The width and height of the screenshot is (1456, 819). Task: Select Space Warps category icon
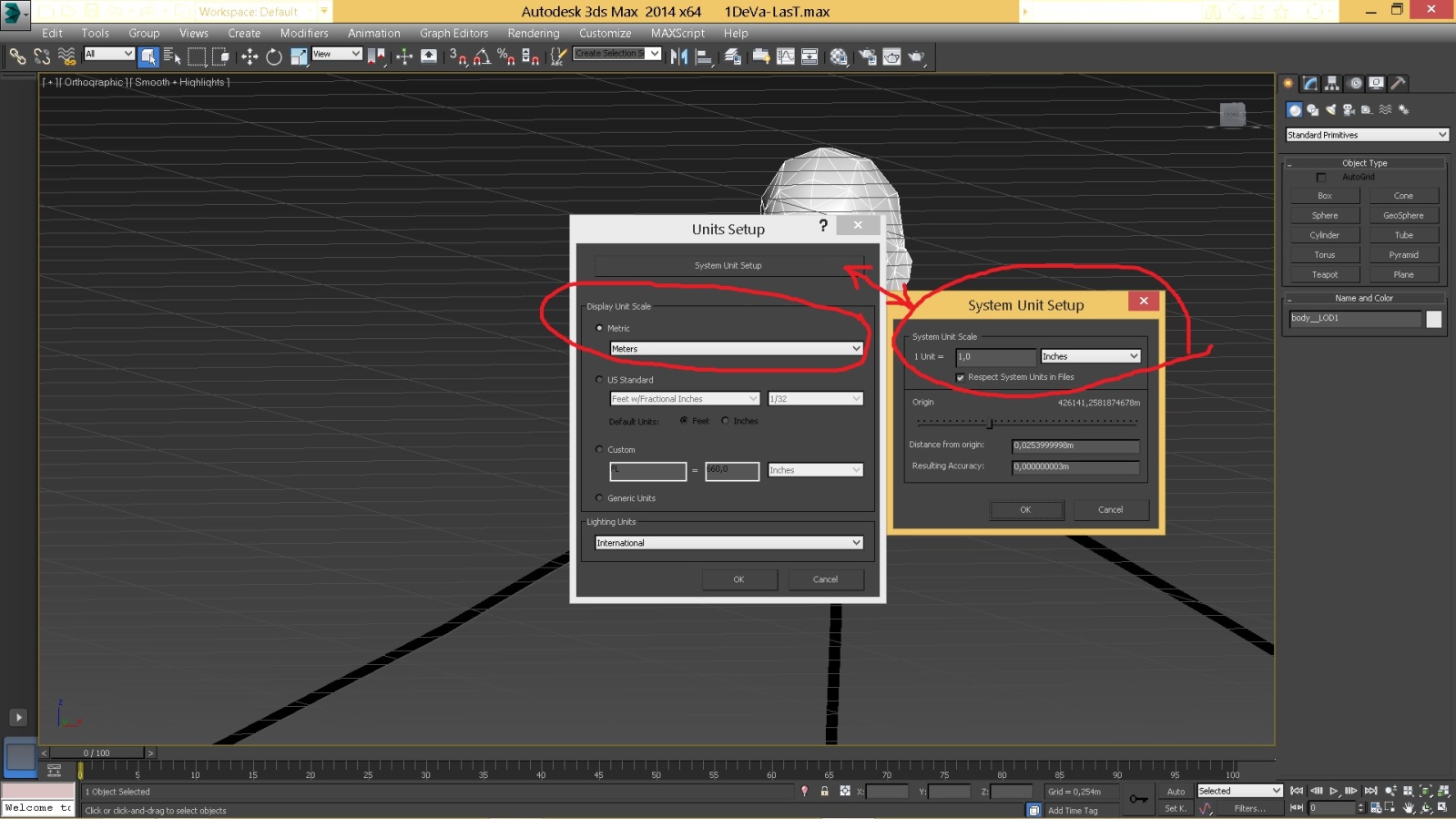pos(1385,109)
